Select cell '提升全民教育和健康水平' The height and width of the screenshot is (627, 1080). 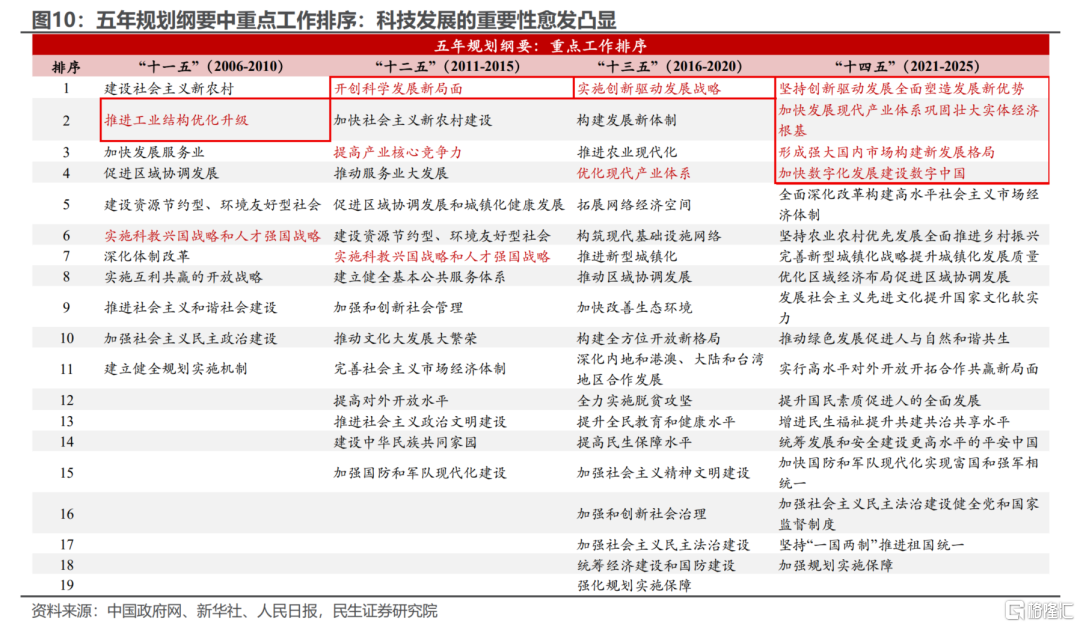(x=656, y=421)
